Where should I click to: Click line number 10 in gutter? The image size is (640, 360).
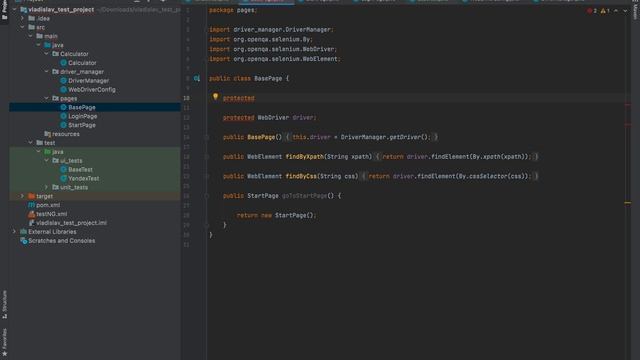coord(186,98)
